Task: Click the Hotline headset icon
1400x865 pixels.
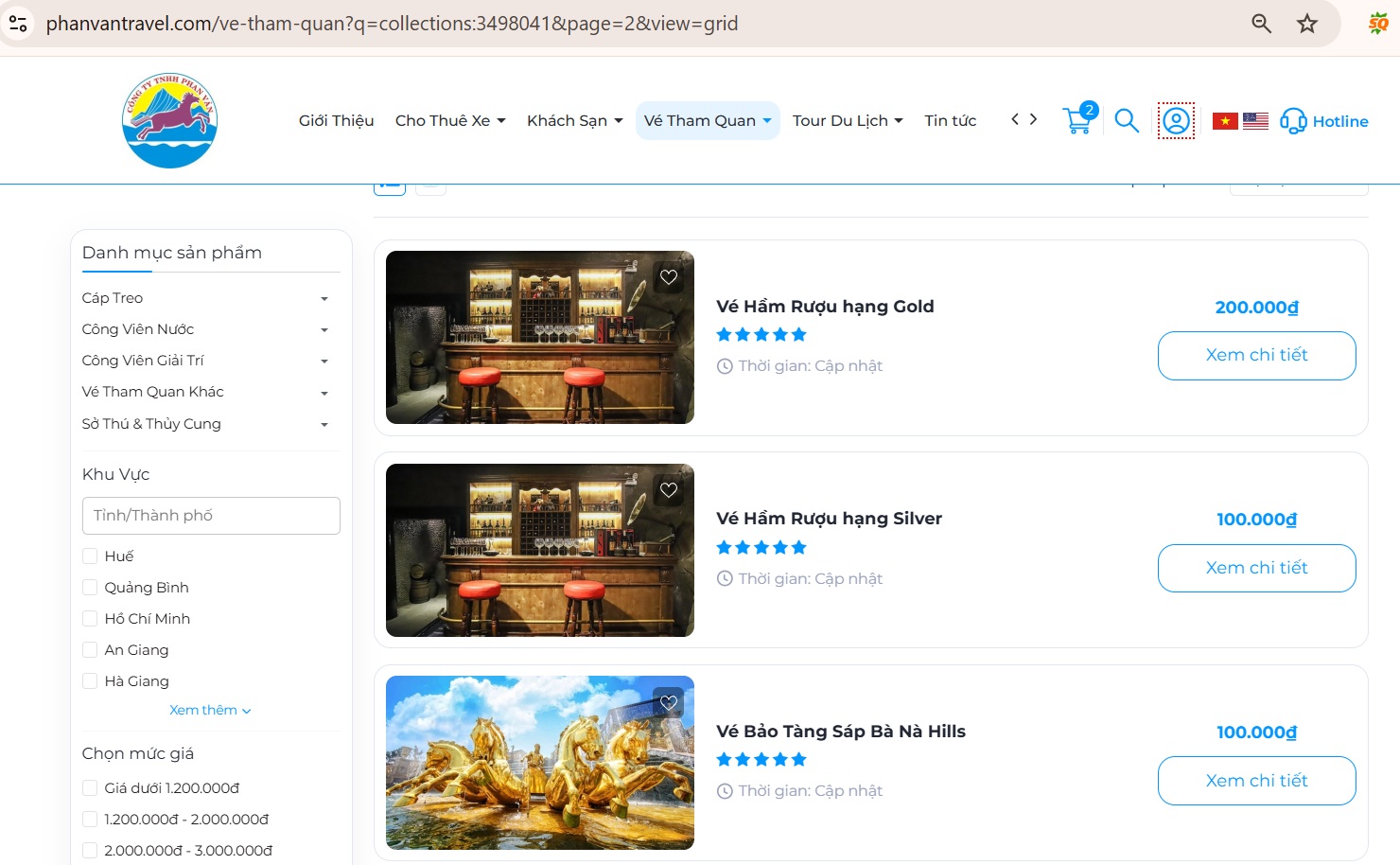Action: click(1292, 121)
